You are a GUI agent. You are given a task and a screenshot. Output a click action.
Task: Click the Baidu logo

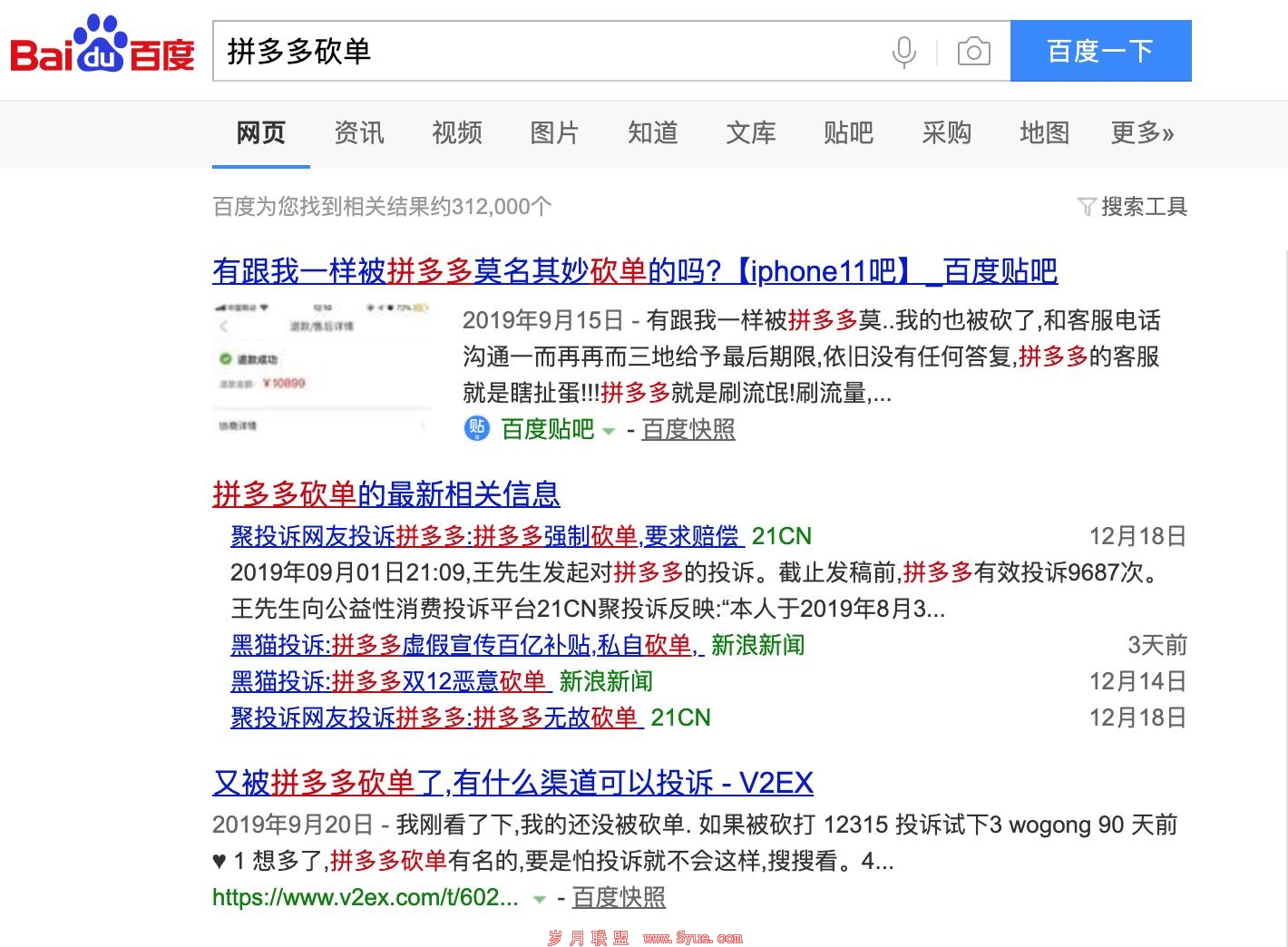tap(102, 45)
